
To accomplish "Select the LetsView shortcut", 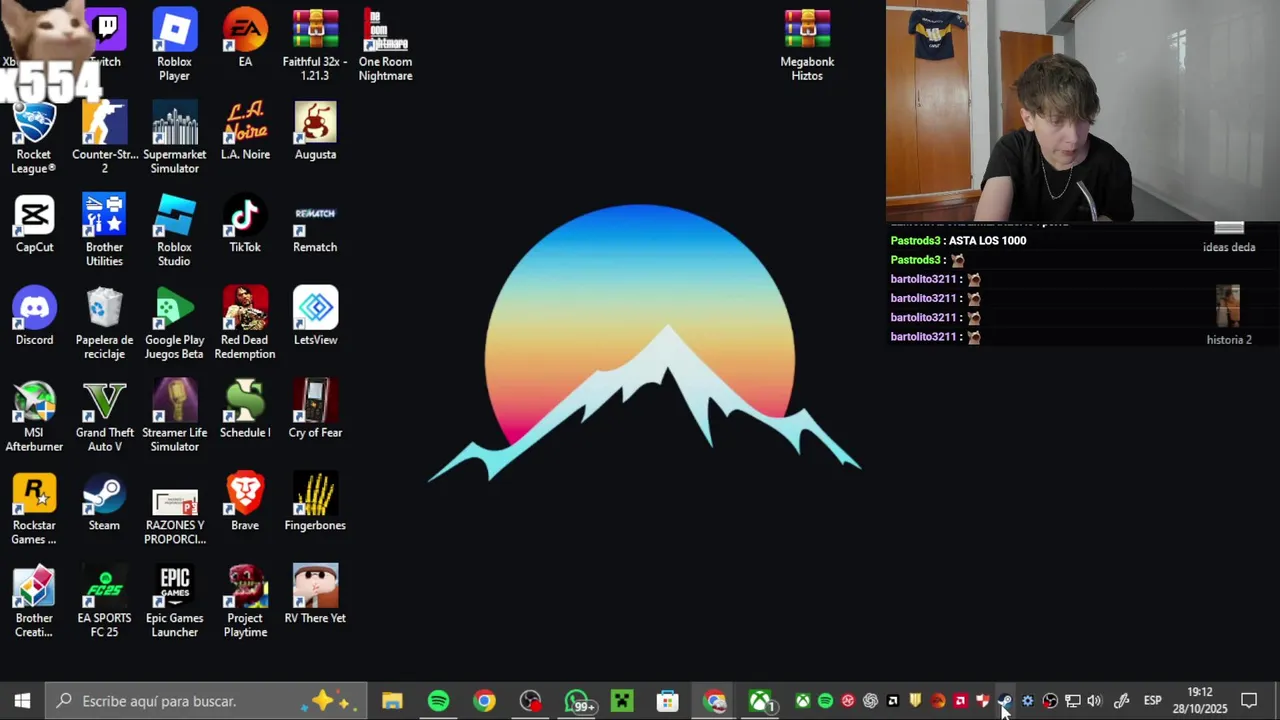I will (x=315, y=317).
